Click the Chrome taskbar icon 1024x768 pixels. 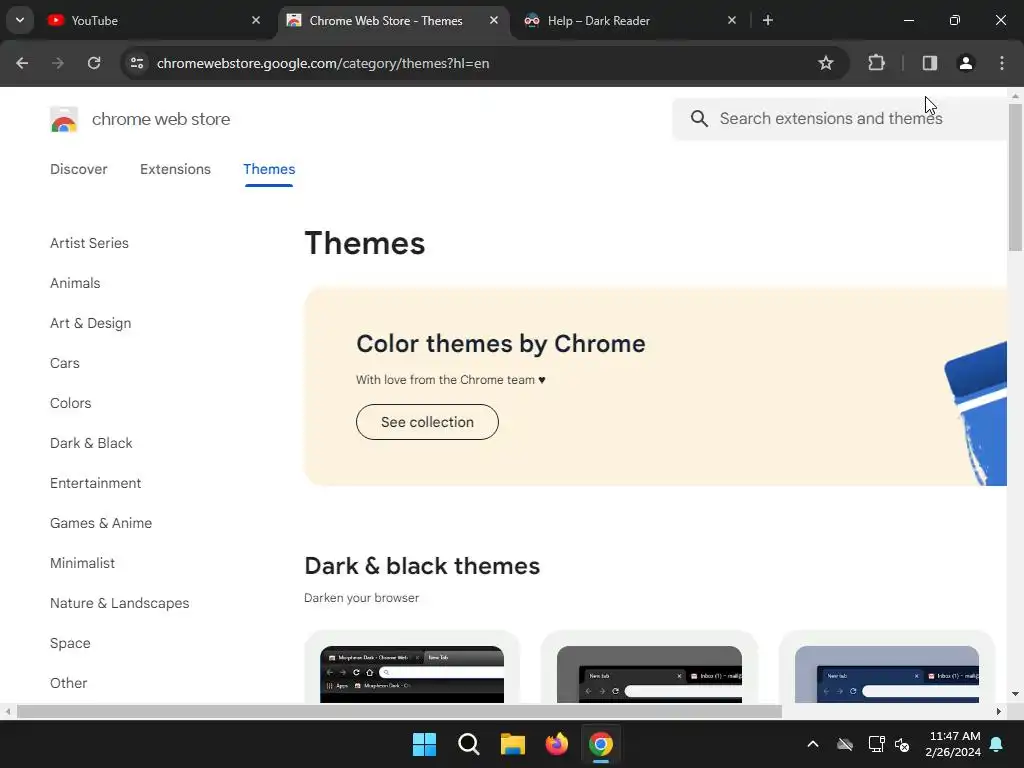[x=601, y=744]
